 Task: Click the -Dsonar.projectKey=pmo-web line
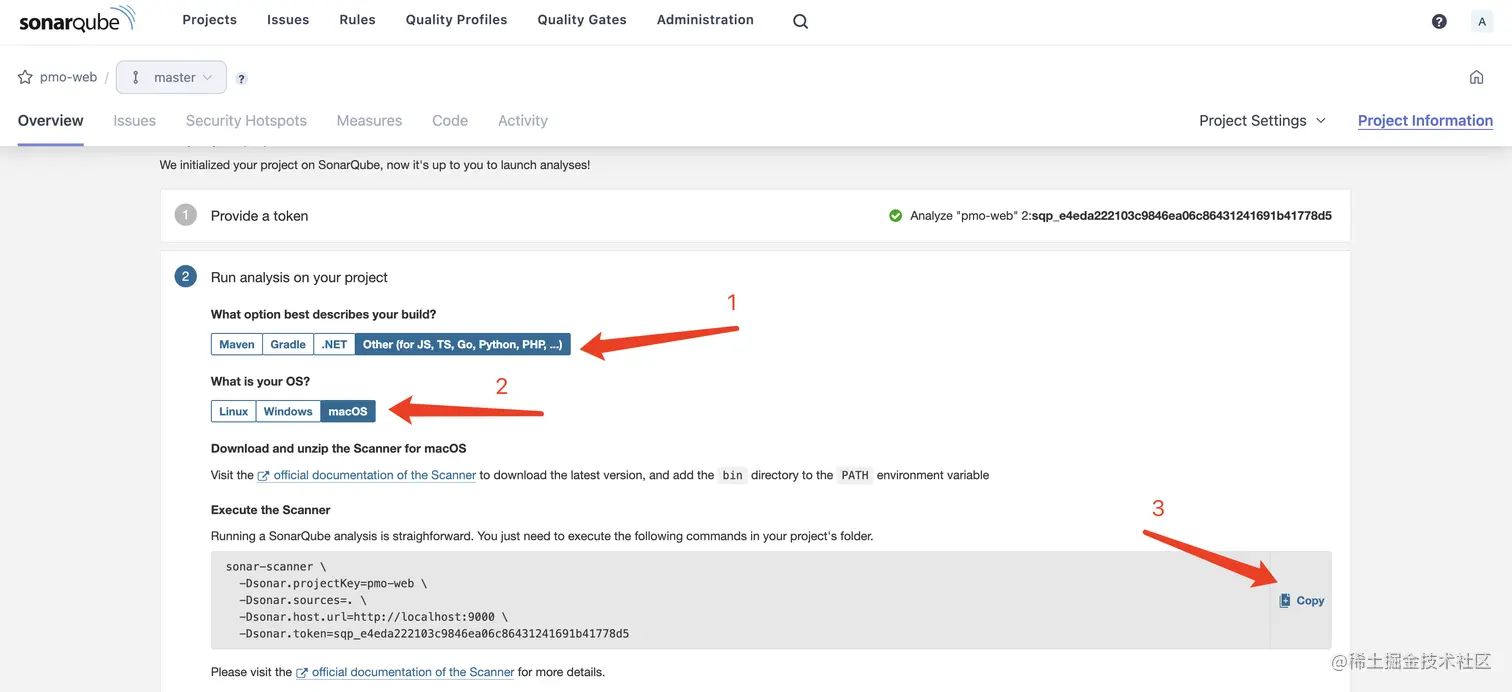(333, 583)
